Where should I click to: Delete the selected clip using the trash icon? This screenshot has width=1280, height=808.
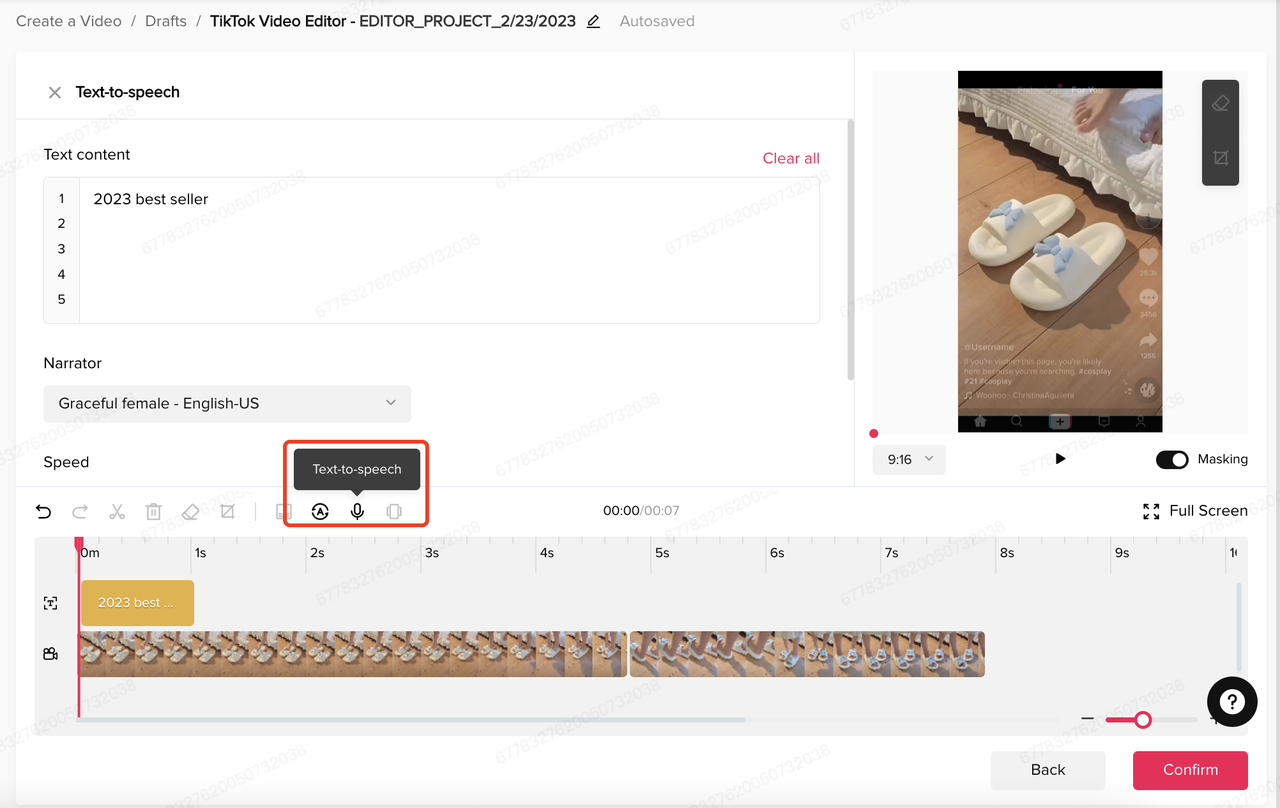coord(153,511)
